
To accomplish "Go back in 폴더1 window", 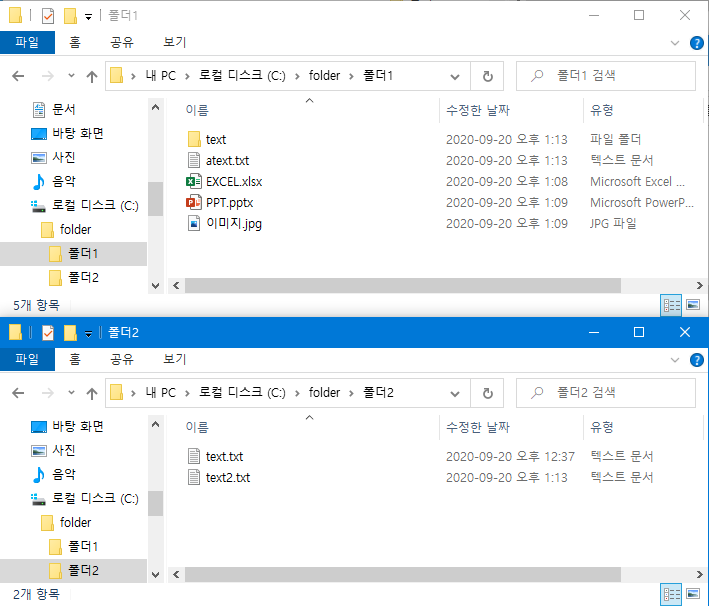I will 18,76.
